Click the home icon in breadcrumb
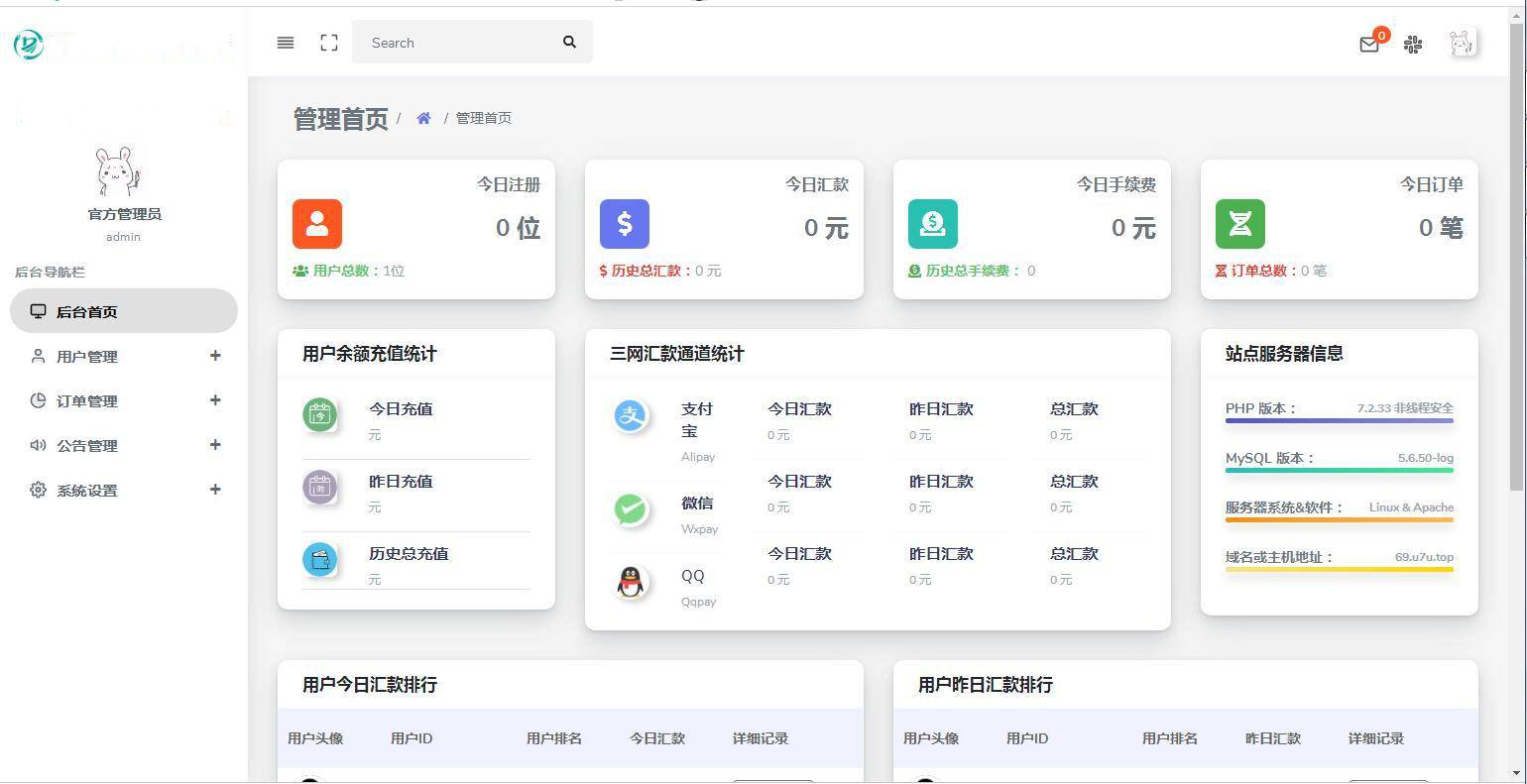Image resolution: width=1527 pixels, height=784 pixels. point(423,118)
